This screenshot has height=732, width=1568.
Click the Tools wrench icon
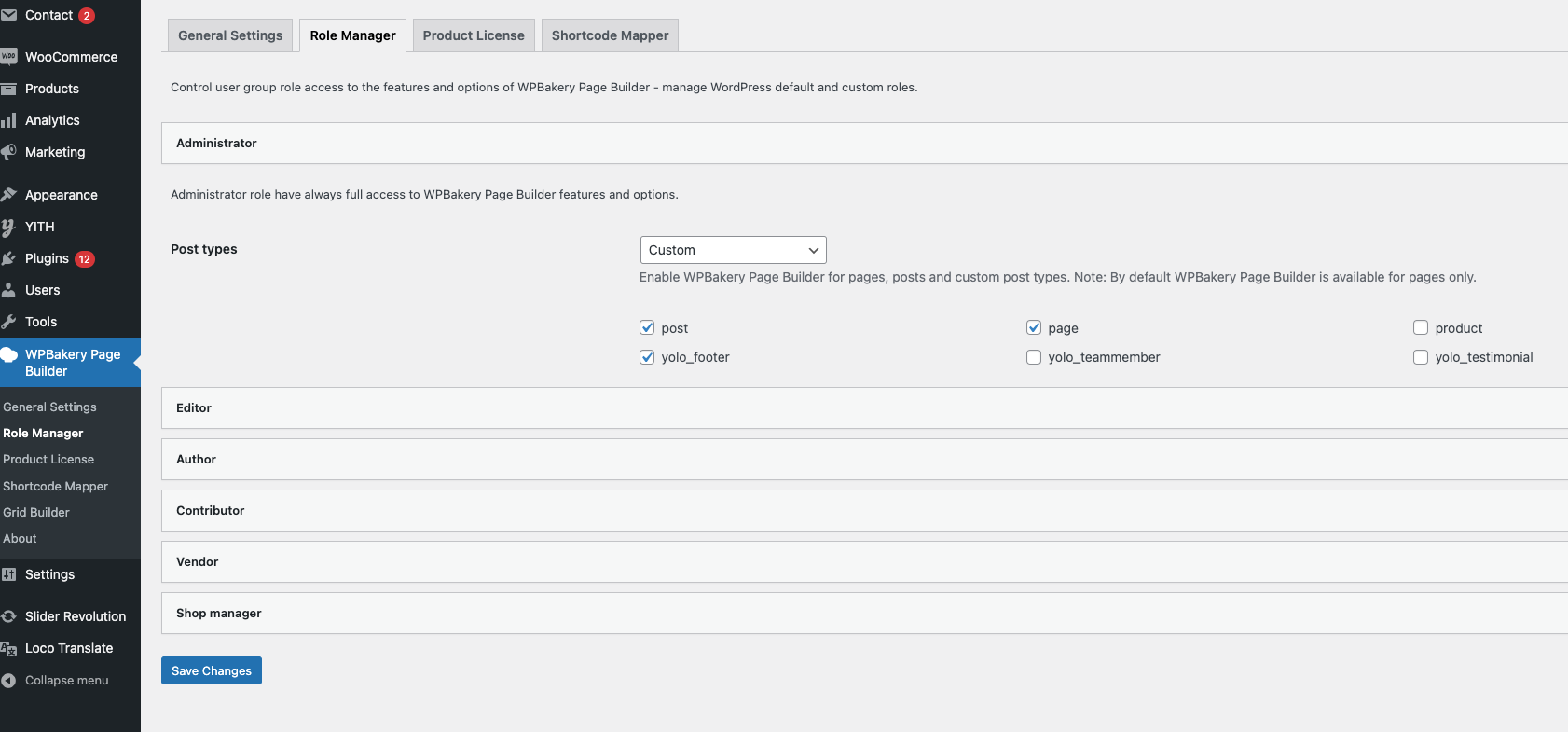click(x=8, y=322)
